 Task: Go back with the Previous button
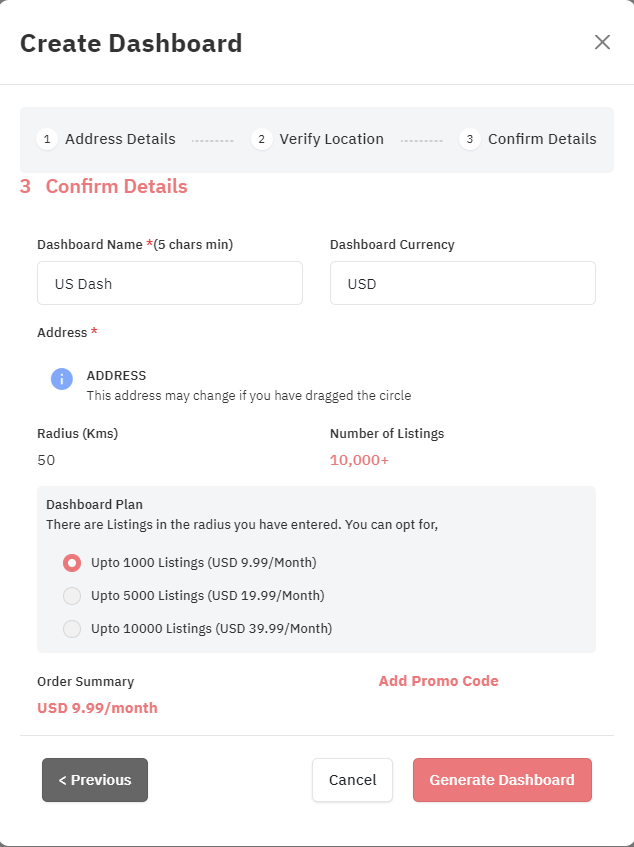[x=95, y=780]
